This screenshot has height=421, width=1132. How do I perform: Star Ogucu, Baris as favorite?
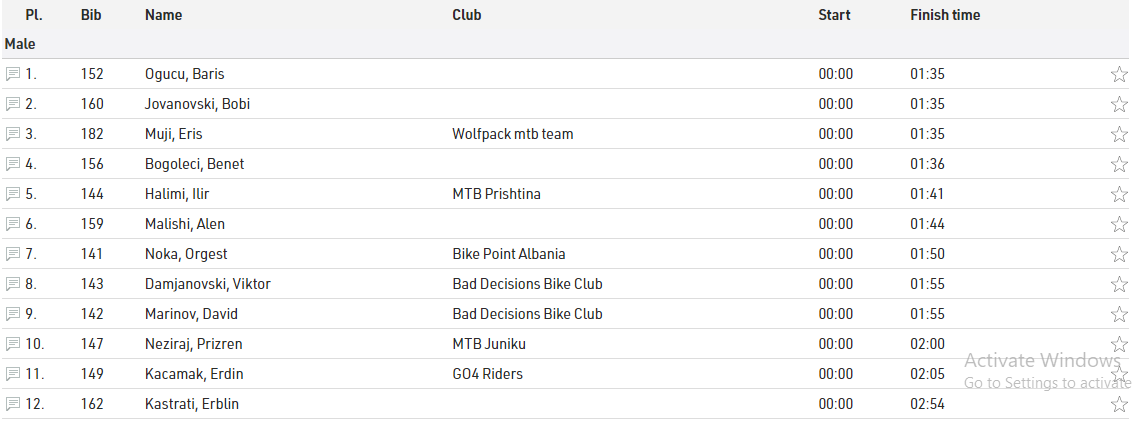(x=1119, y=74)
